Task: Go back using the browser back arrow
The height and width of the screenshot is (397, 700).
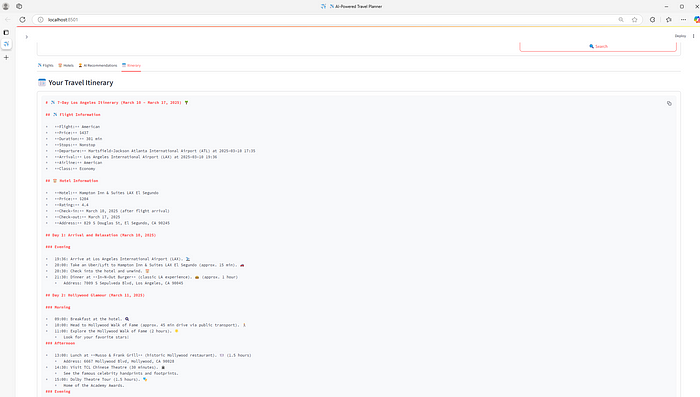Action: (8, 20)
